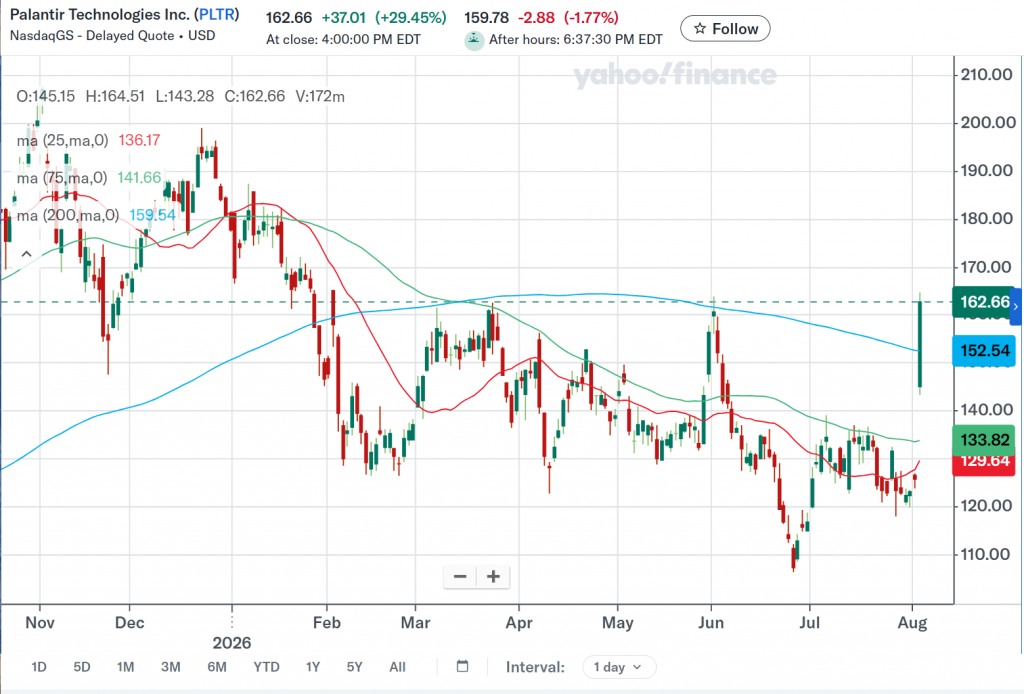Select the ma (25,ma,0) indicator label
Image resolution: width=1024 pixels, height=694 pixels.
(x=63, y=140)
